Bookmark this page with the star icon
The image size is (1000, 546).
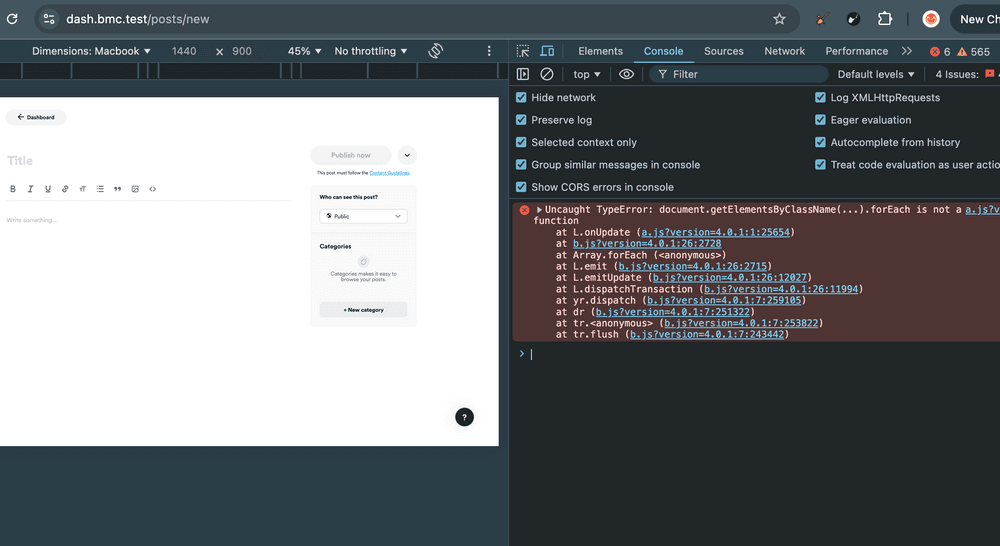click(x=779, y=19)
